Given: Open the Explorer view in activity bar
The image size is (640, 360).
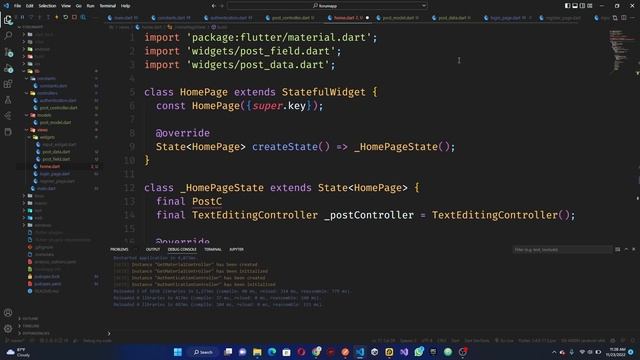Looking at the screenshot, I should click(8, 20).
